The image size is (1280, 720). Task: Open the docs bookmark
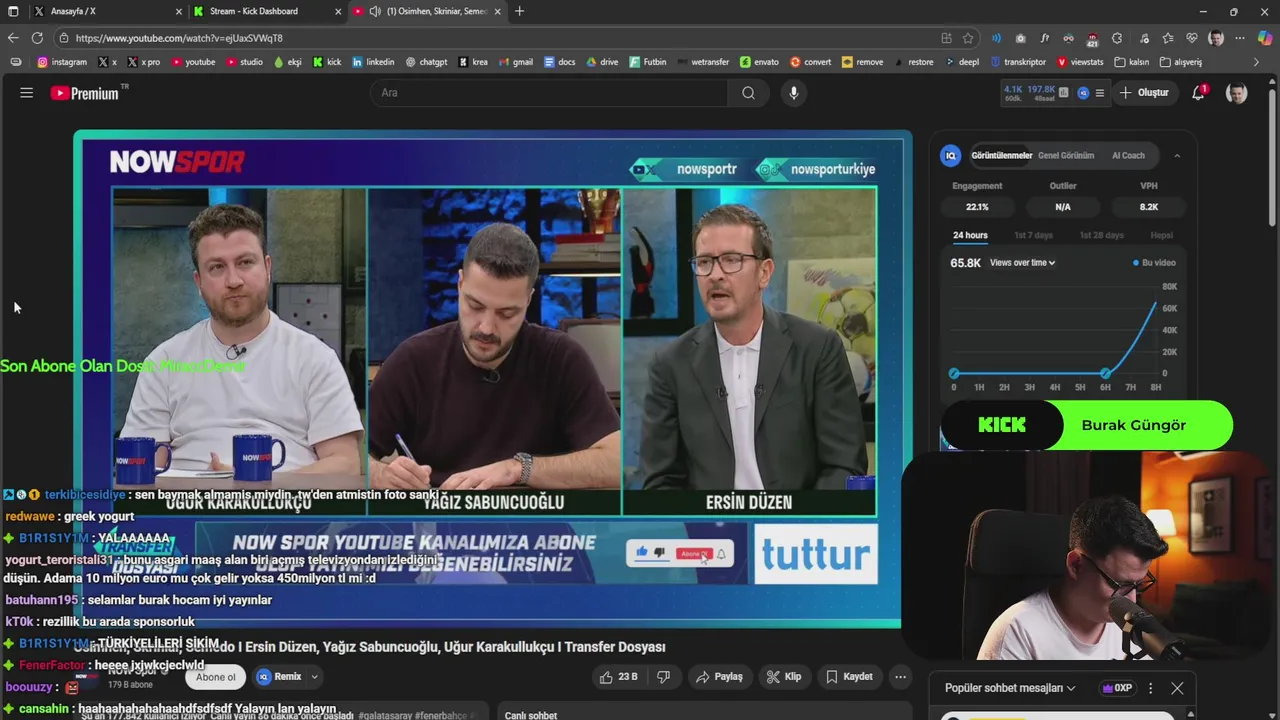(x=559, y=62)
